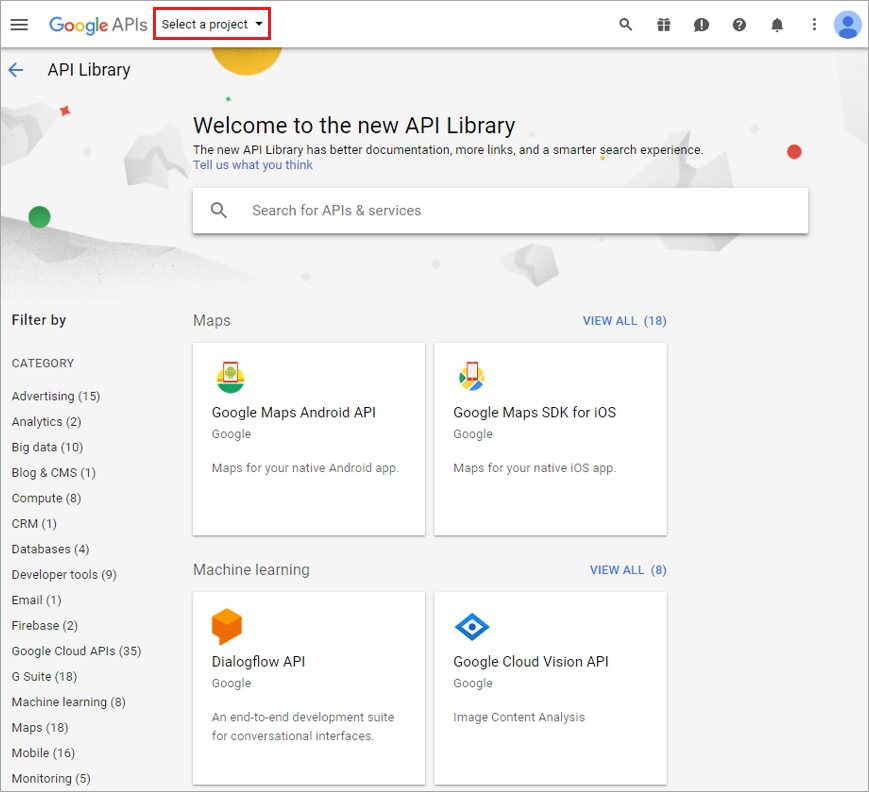Filter by Email (1) category

pos(37,600)
